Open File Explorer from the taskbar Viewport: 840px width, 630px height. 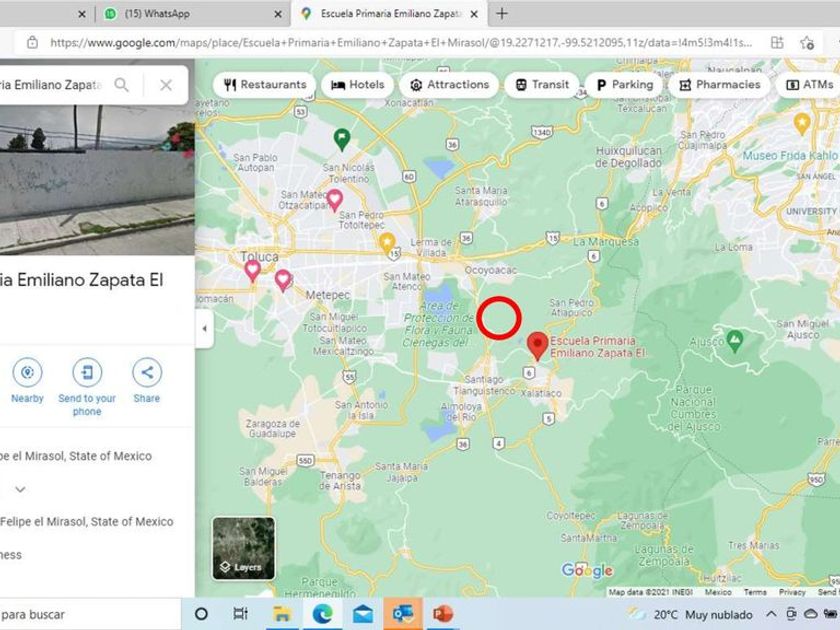click(x=282, y=614)
